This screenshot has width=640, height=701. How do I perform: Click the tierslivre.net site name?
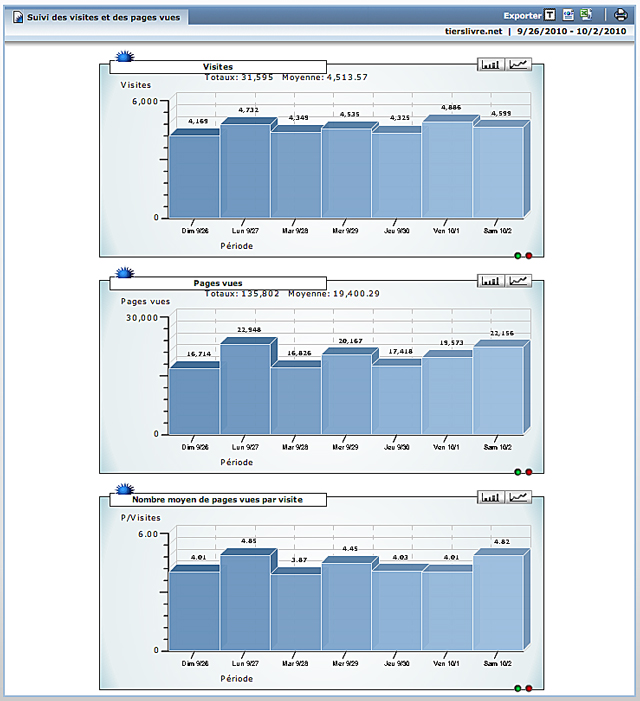[x=473, y=31]
